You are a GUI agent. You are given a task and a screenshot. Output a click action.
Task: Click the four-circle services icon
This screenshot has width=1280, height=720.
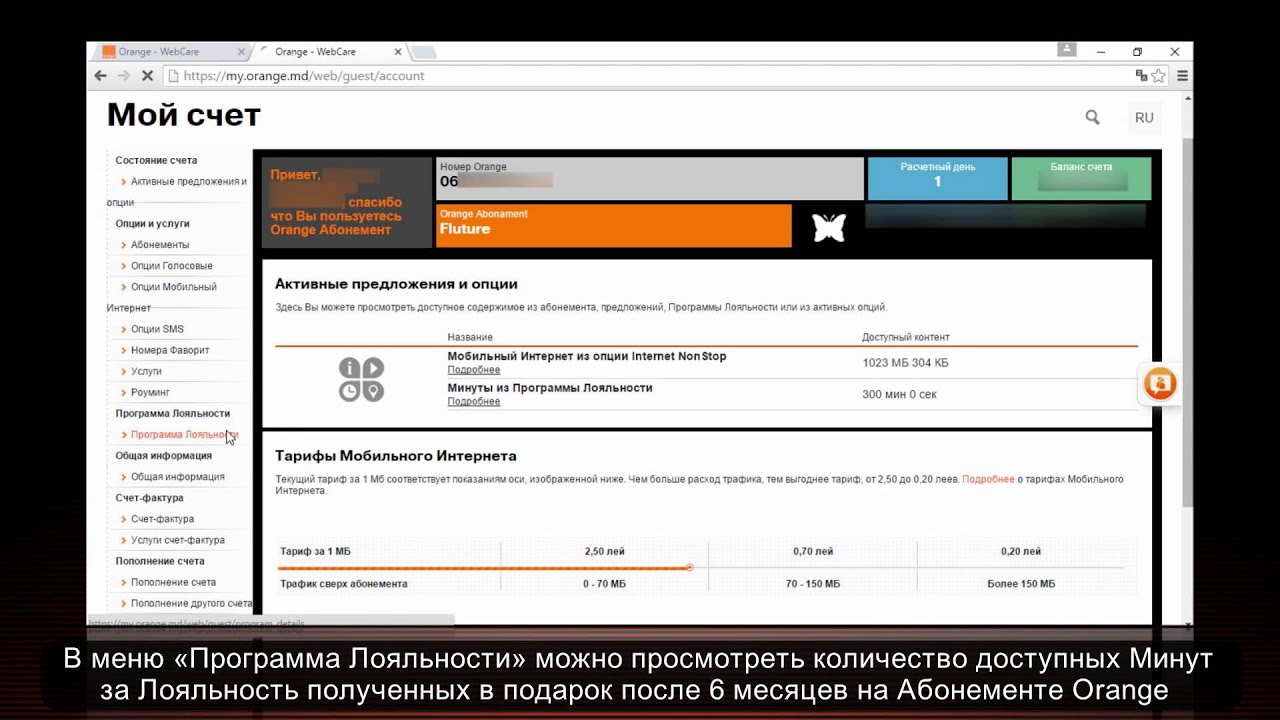pyautogui.click(x=361, y=380)
